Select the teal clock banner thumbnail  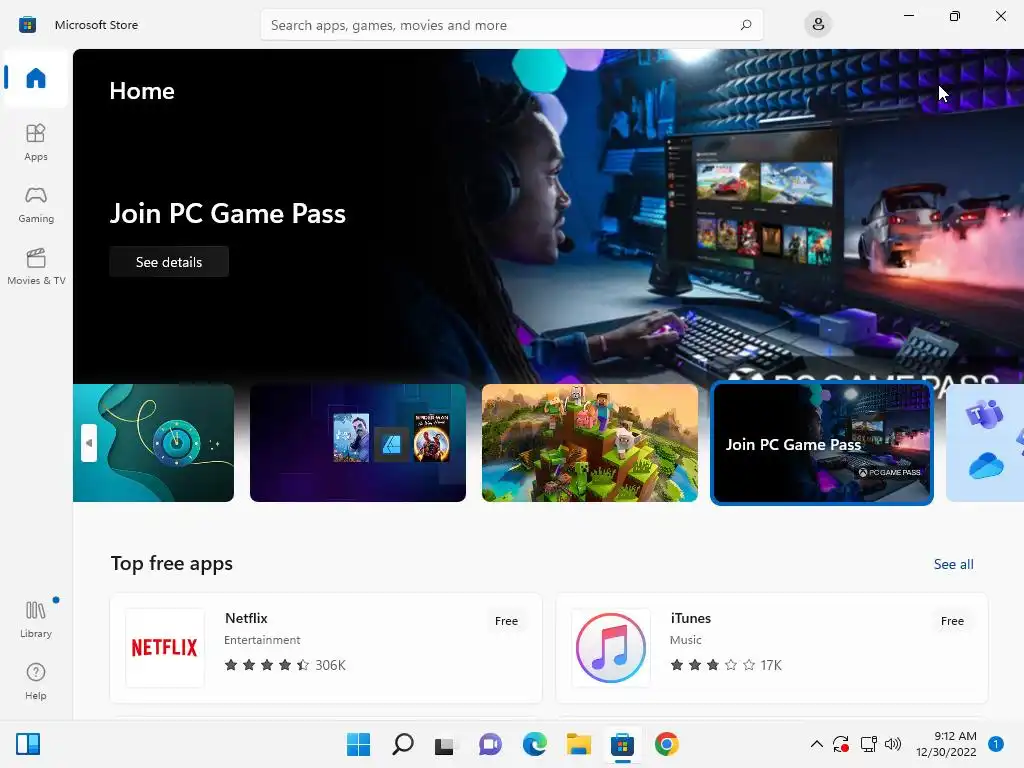[x=153, y=443]
